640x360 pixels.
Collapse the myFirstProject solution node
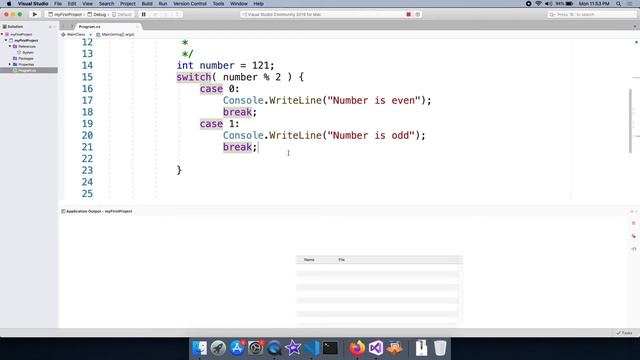click(2, 34)
